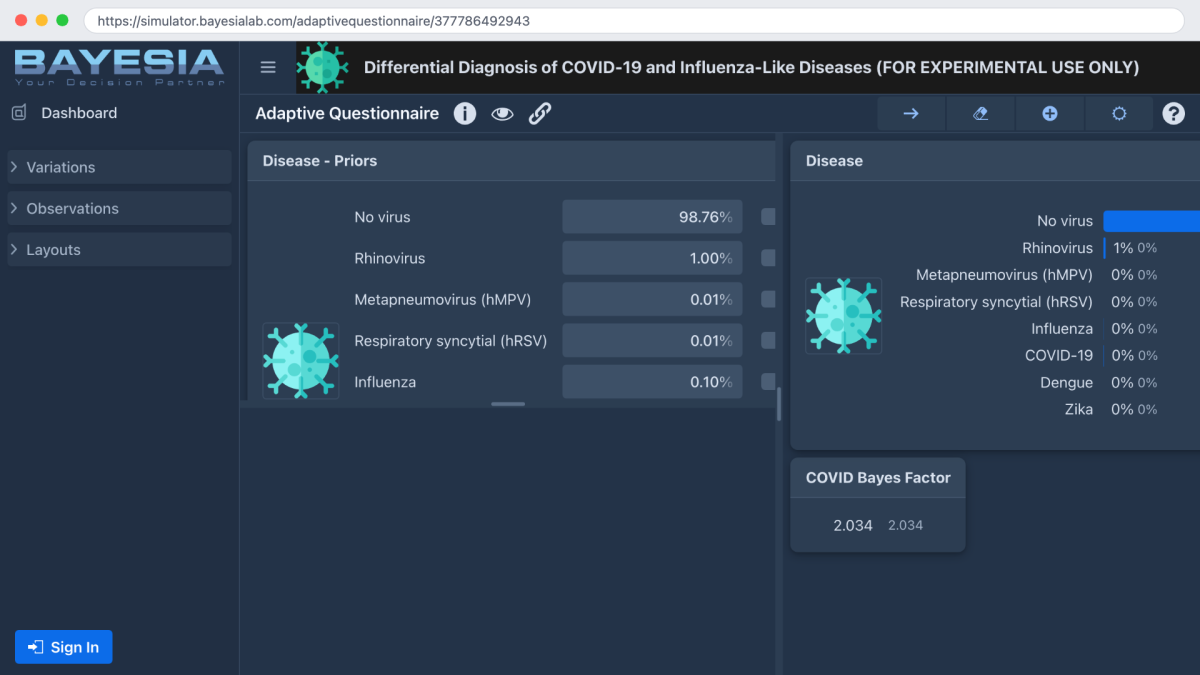
Task: Open the Dashboard menu item
Action: tap(79, 113)
